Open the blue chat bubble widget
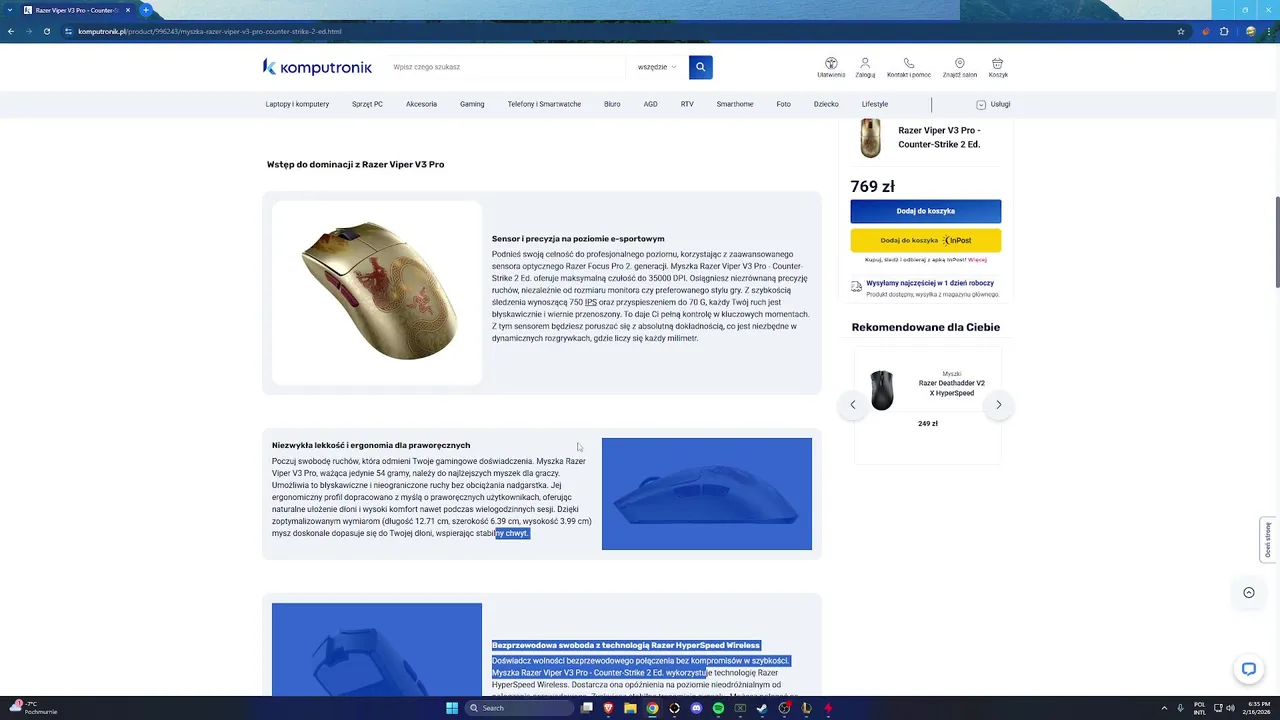This screenshot has width=1280, height=720. click(x=1248, y=669)
